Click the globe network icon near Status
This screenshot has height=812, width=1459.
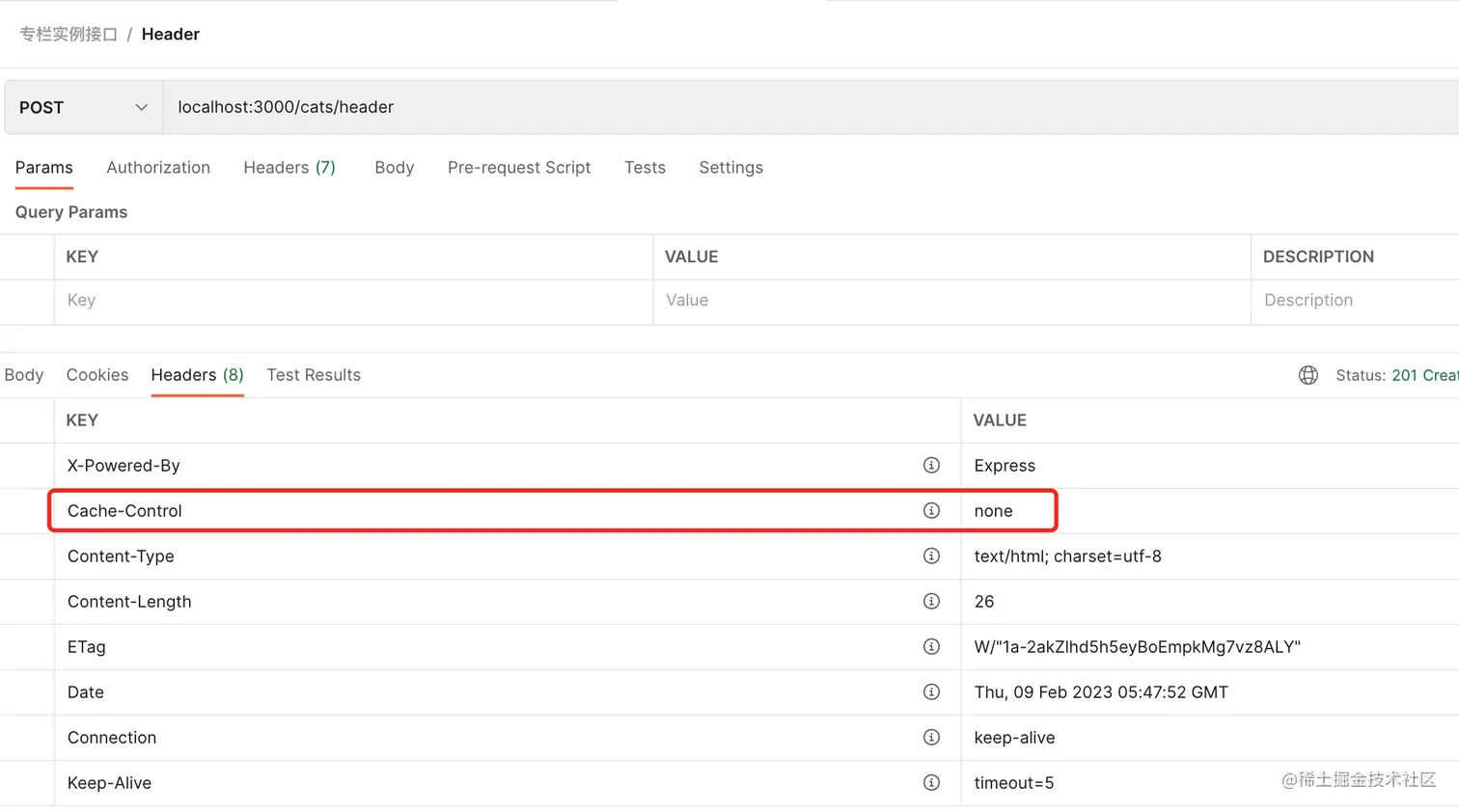[1308, 375]
